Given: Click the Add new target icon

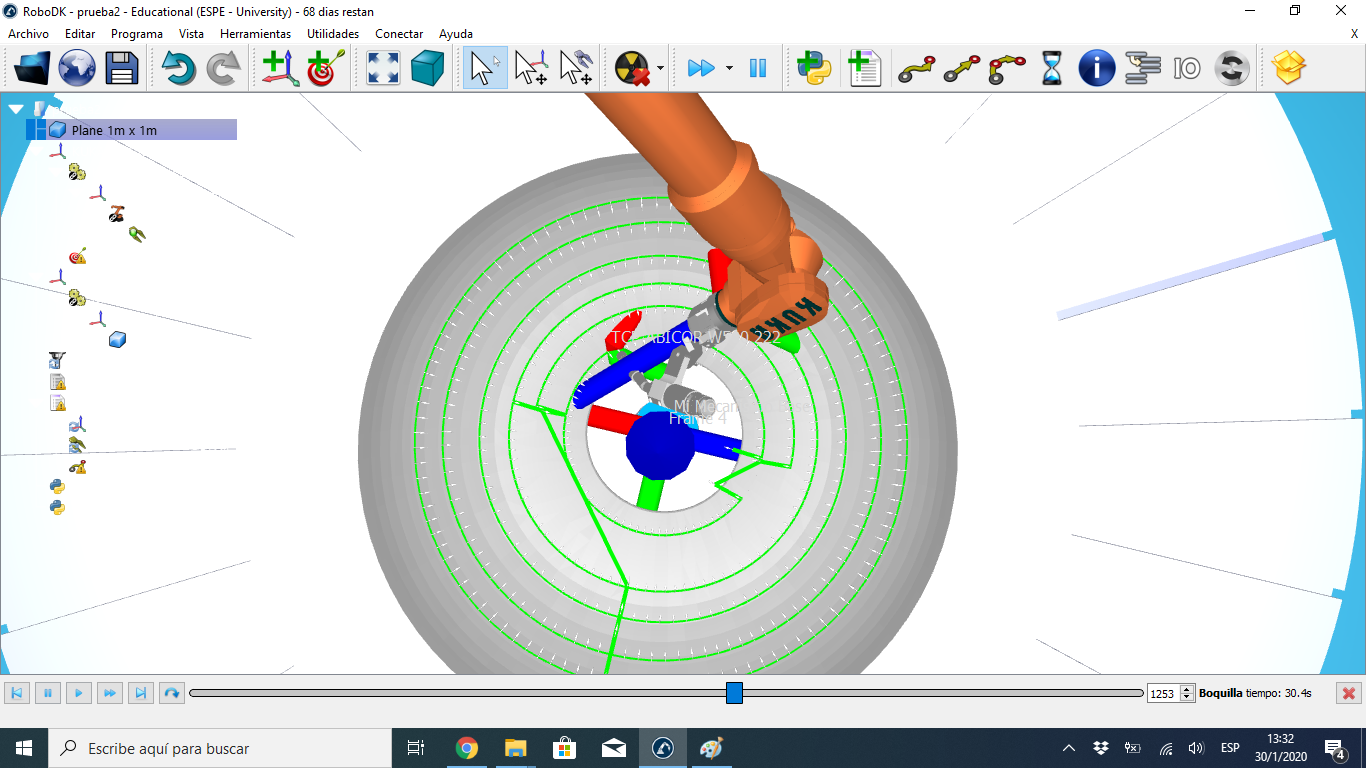Looking at the screenshot, I should point(325,68).
